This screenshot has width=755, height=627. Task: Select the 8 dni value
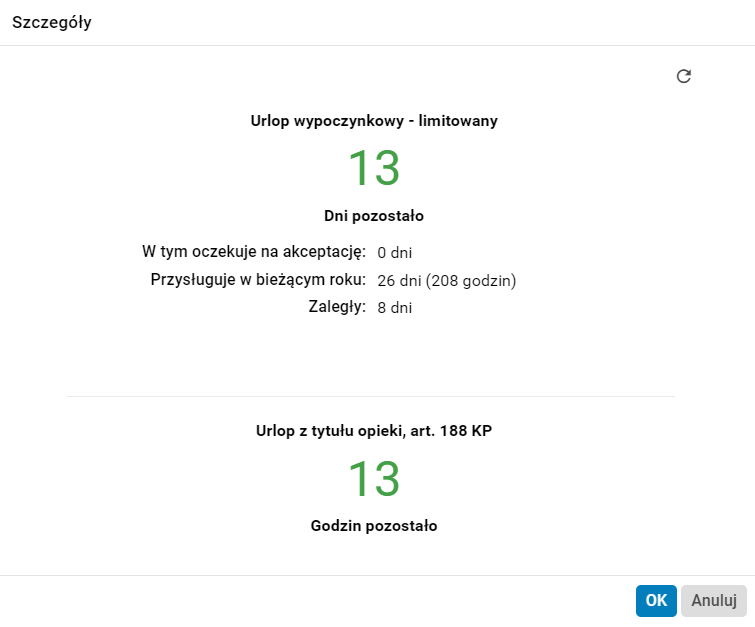click(395, 308)
